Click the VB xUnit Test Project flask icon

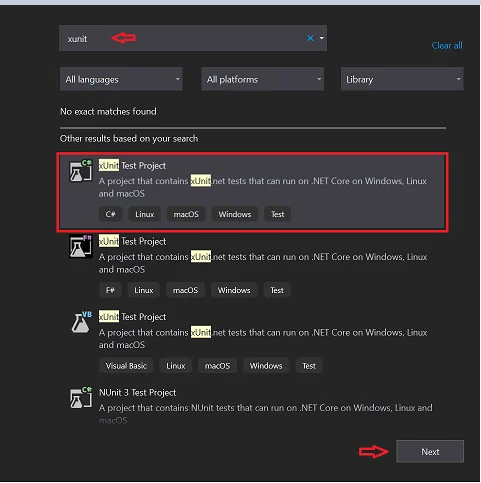click(x=81, y=322)
